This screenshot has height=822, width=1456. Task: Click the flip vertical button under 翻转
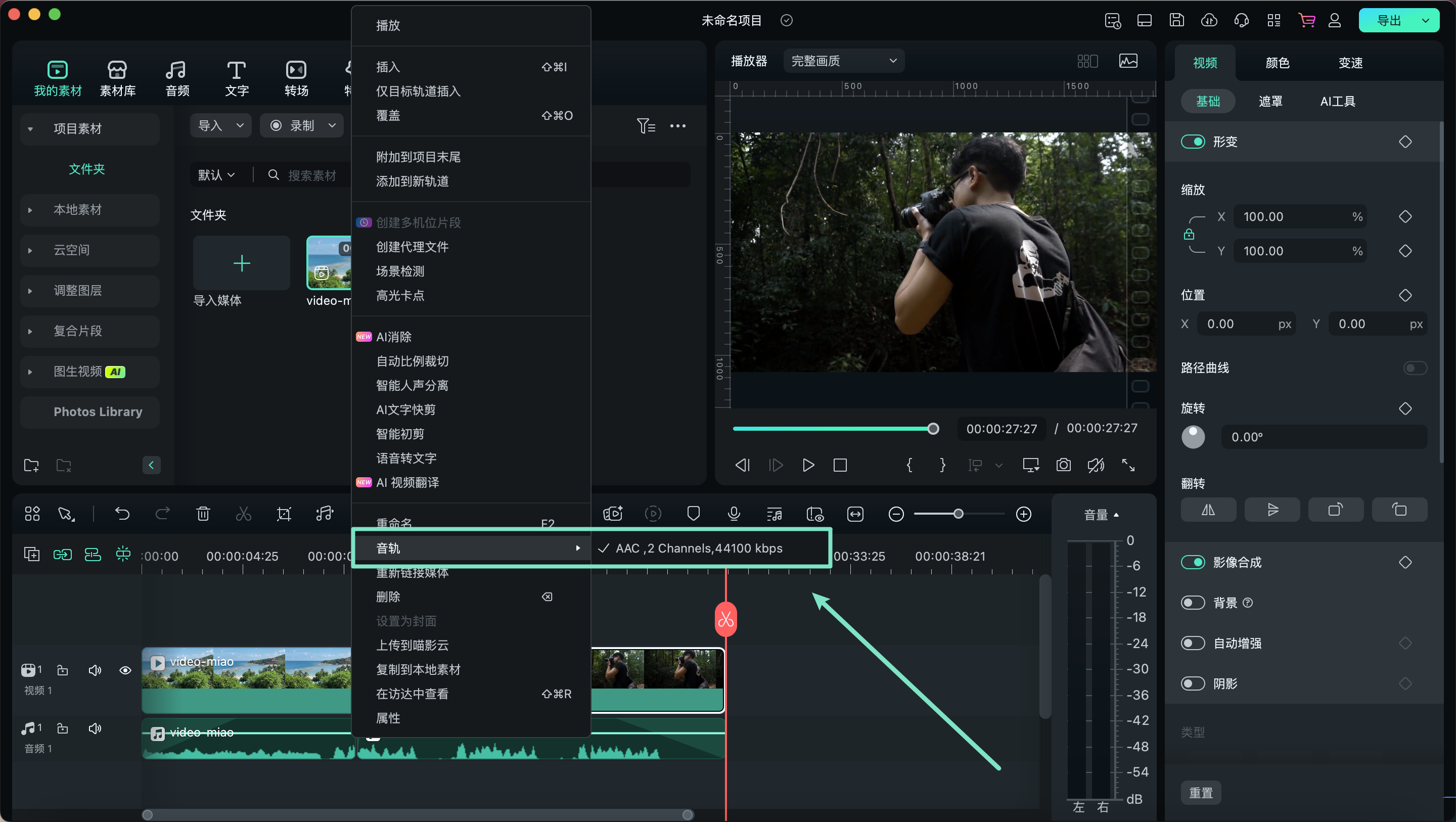(x=1272, y=510)
